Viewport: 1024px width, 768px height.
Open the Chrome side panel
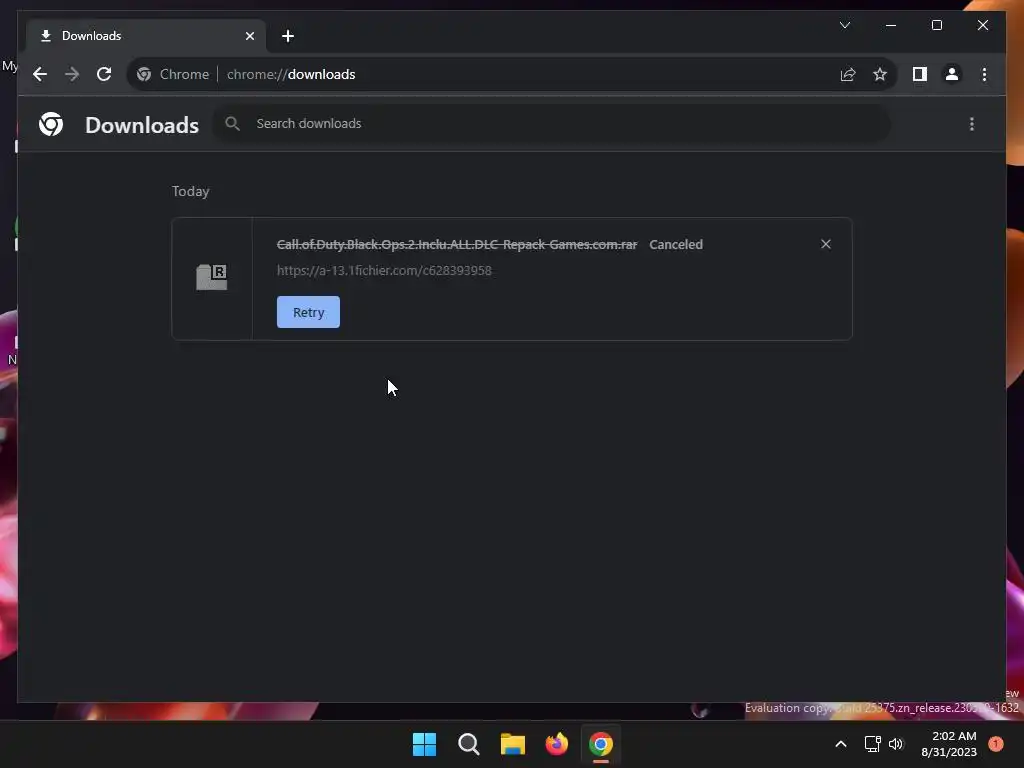point(920,74)
